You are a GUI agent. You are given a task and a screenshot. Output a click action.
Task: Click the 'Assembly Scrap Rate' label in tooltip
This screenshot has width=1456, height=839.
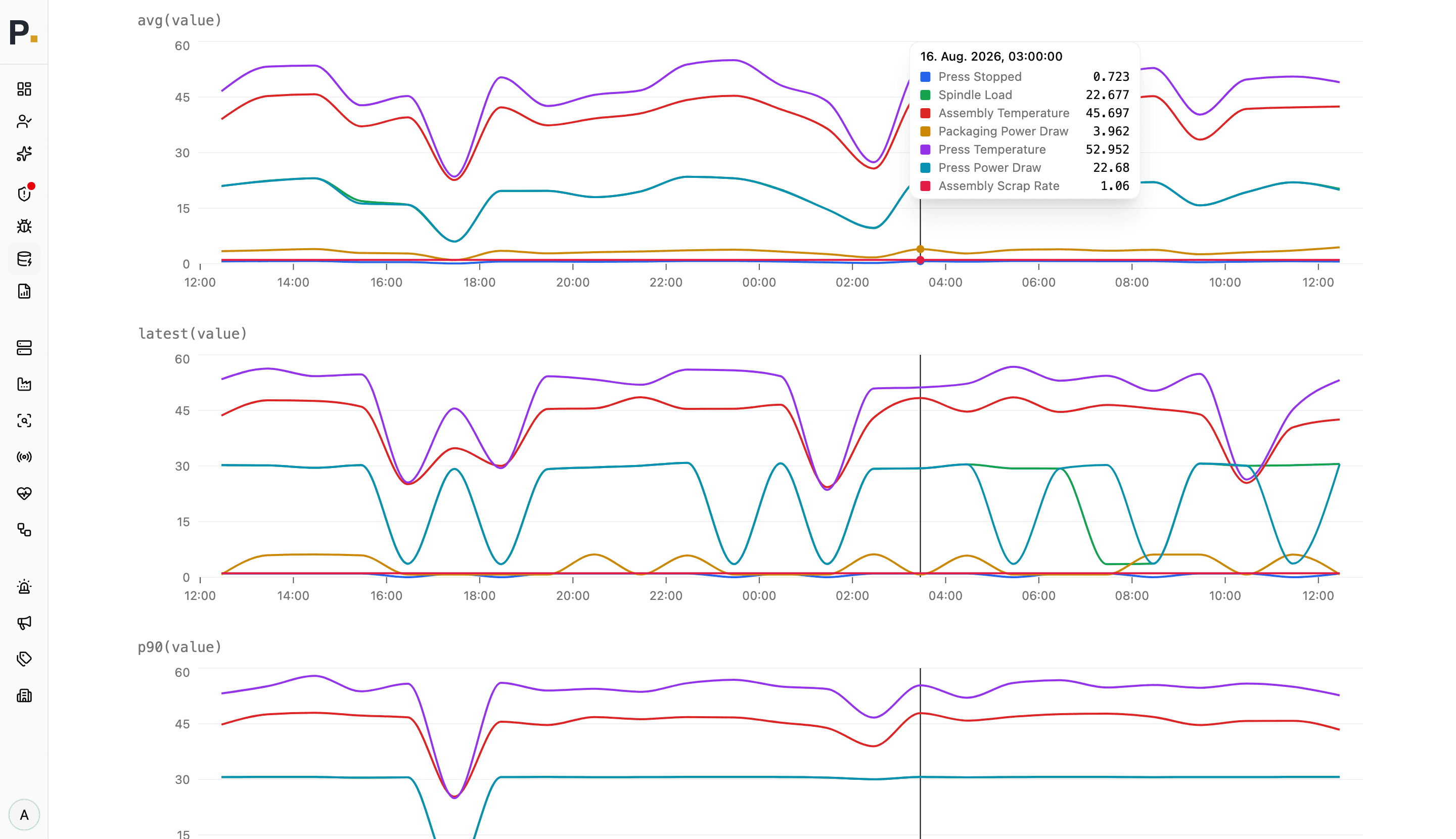(x=999, y=186)
